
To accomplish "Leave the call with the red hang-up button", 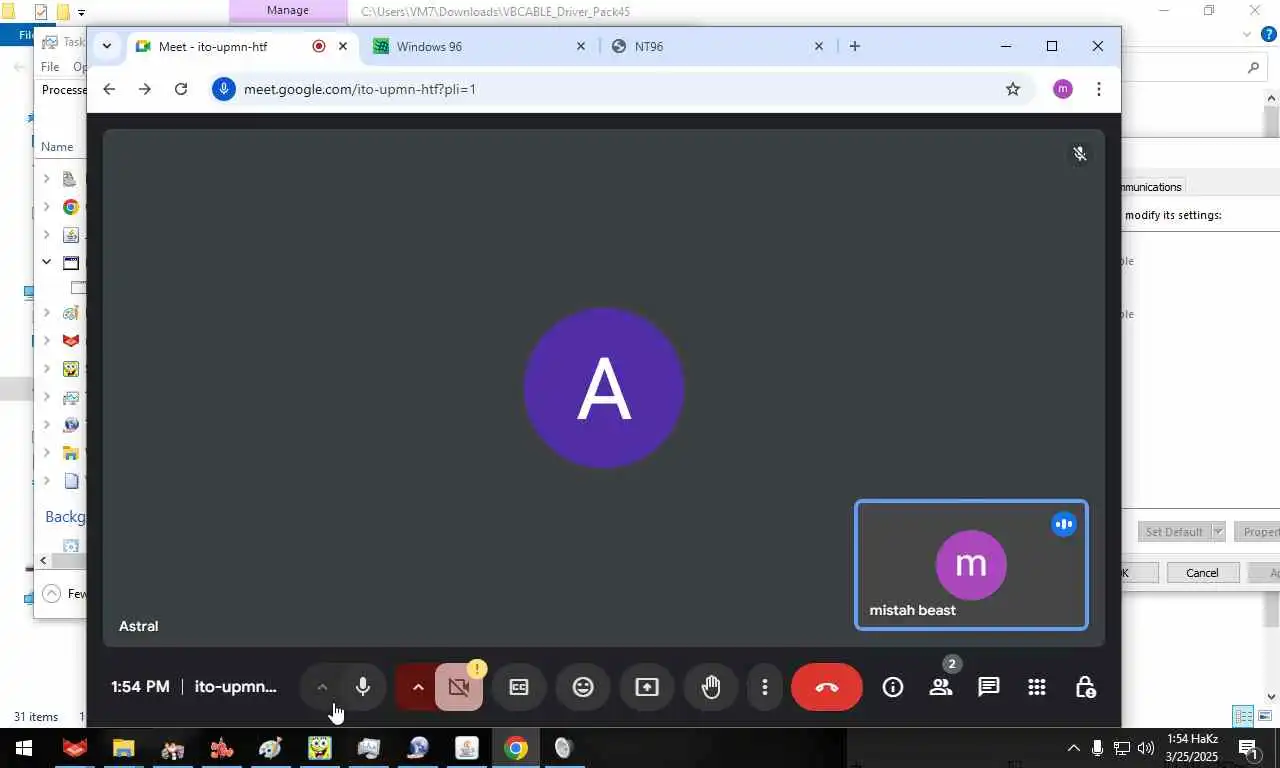I will coord(827,687).
